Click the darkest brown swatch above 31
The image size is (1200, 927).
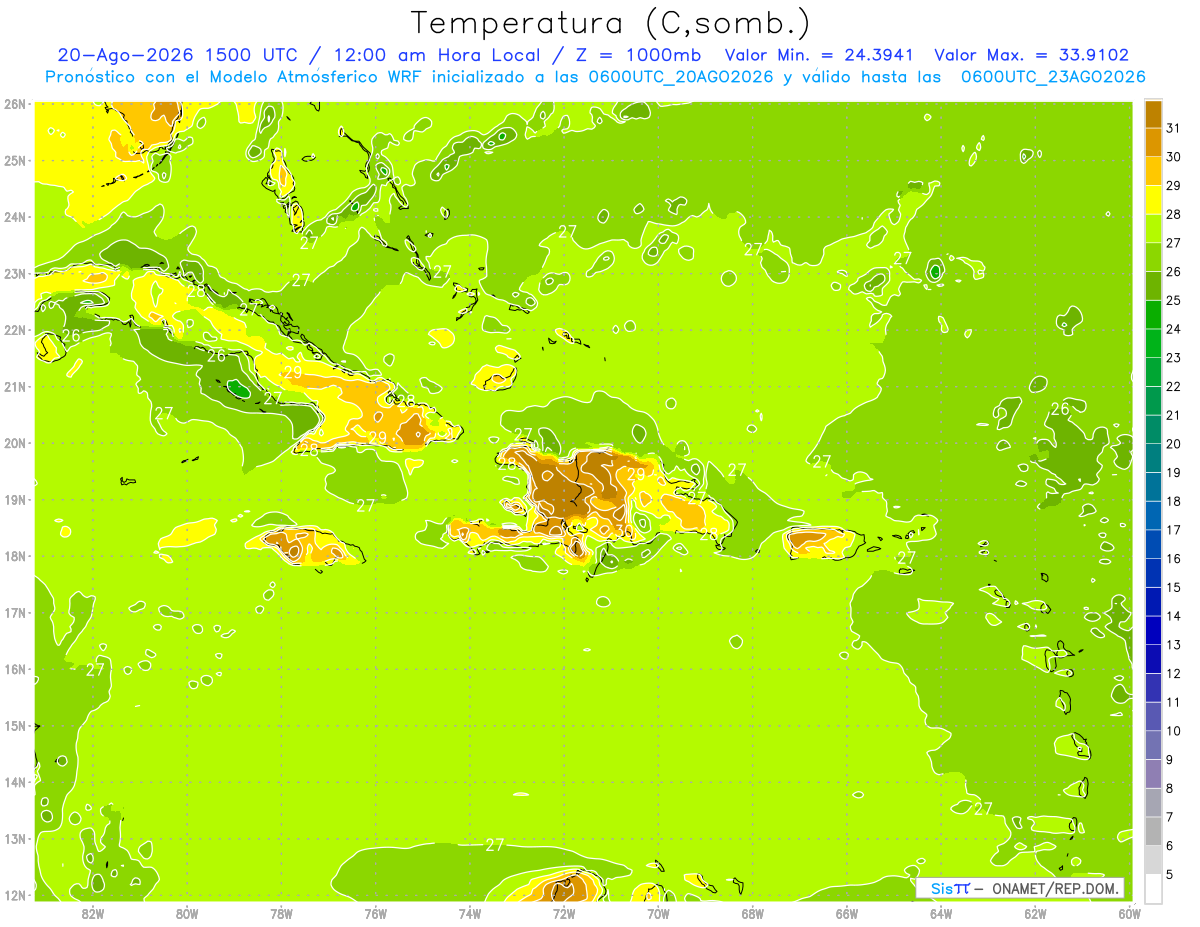[x=1153, y=114]
